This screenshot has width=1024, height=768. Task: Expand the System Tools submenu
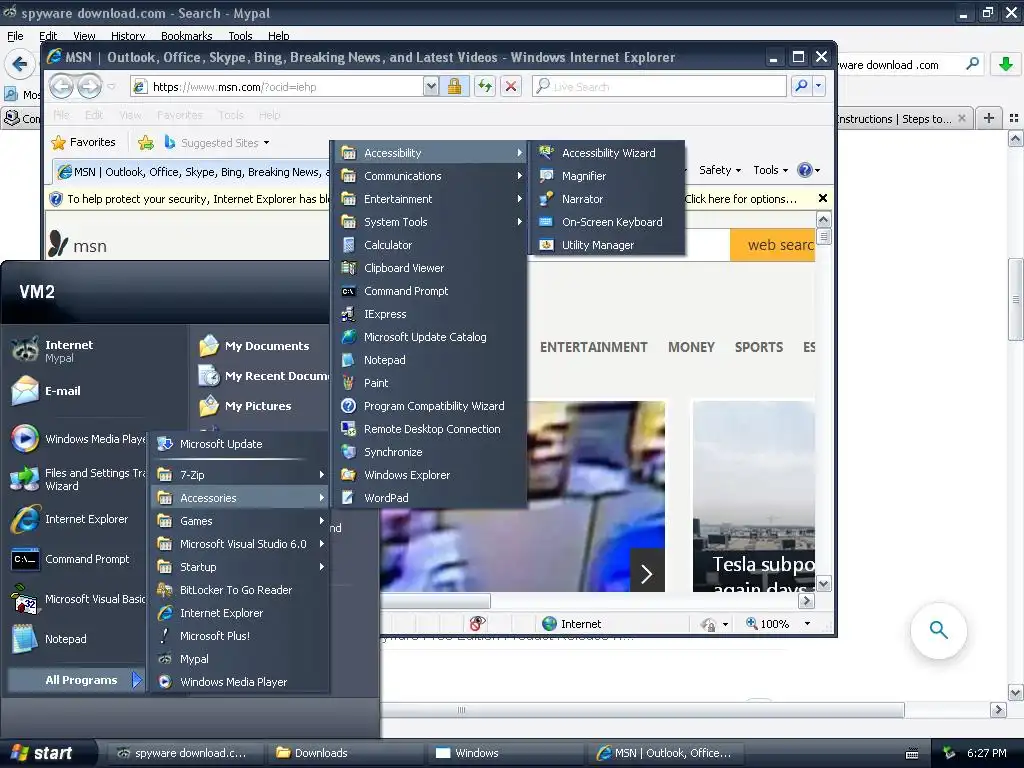pyautogui.click(x=430, y=222)
